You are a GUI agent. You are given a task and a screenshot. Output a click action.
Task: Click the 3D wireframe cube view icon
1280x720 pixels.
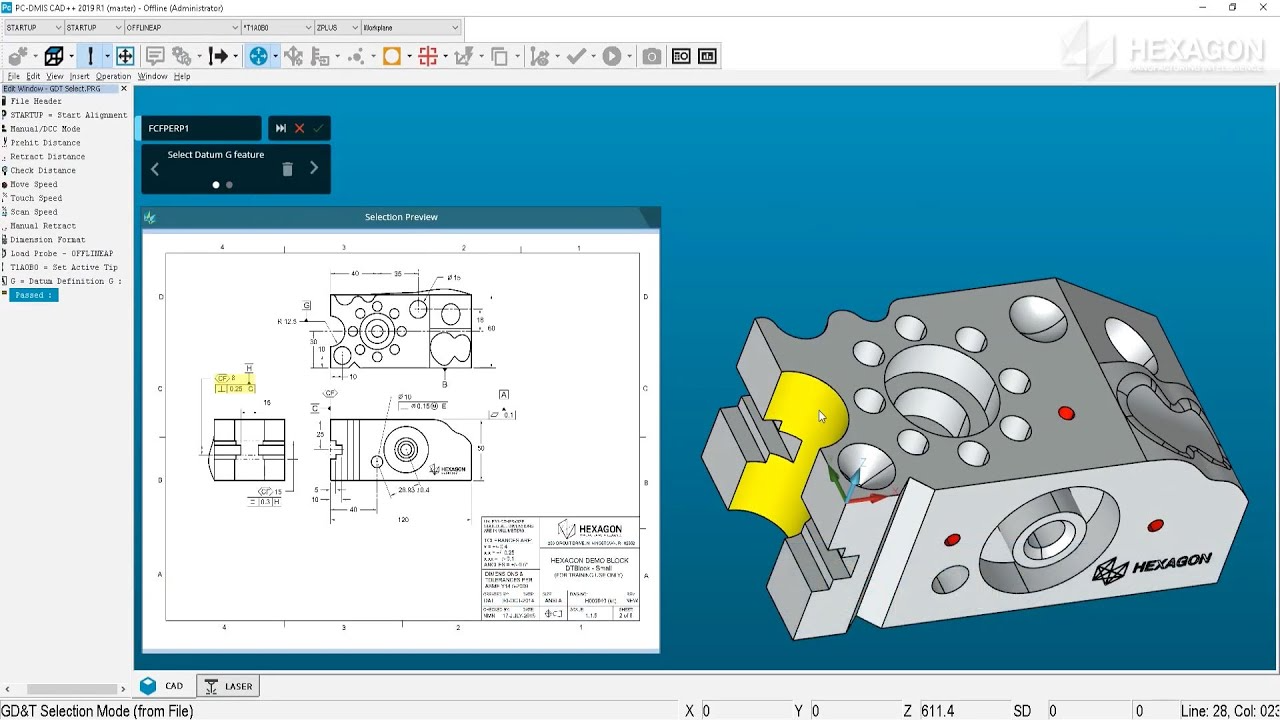[54, 56]
